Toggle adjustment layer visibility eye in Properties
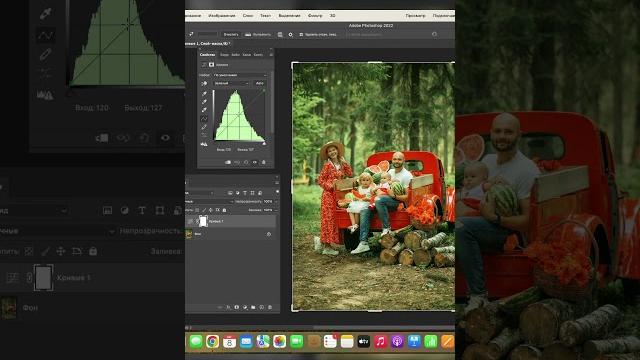The image size is (640, 360). [255, 162]
